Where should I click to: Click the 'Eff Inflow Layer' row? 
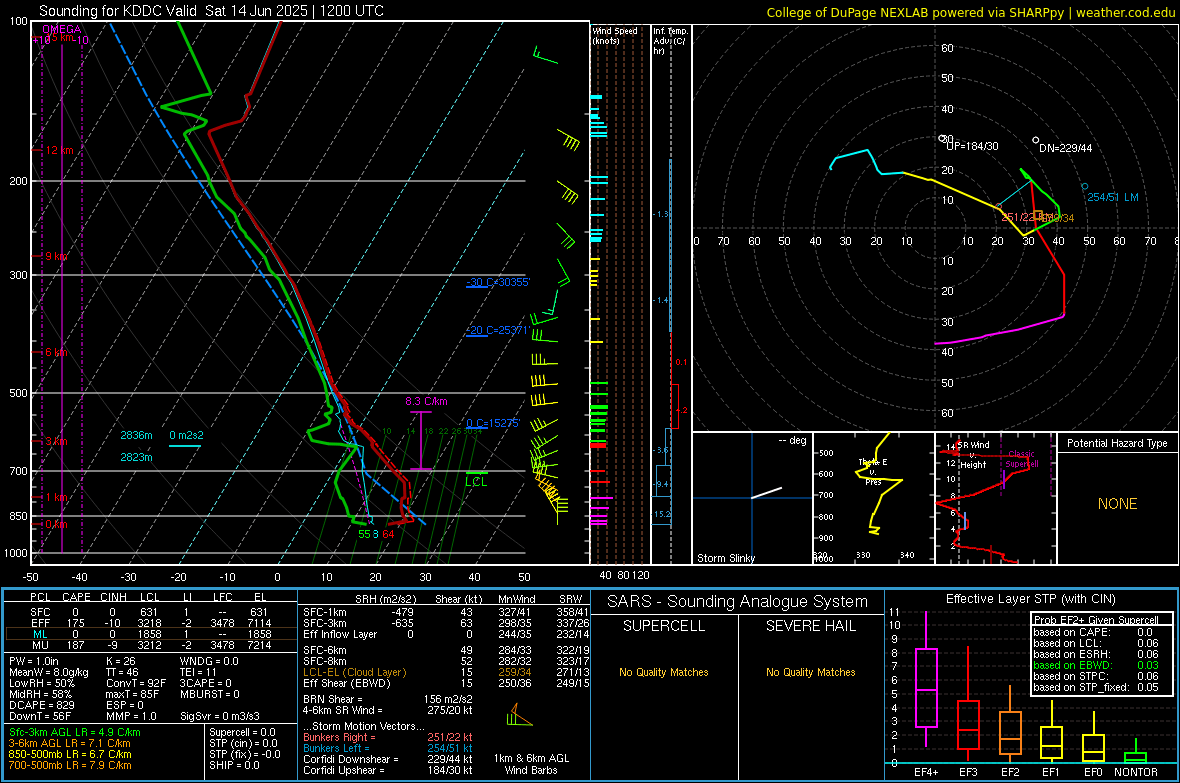pos(446,634)
